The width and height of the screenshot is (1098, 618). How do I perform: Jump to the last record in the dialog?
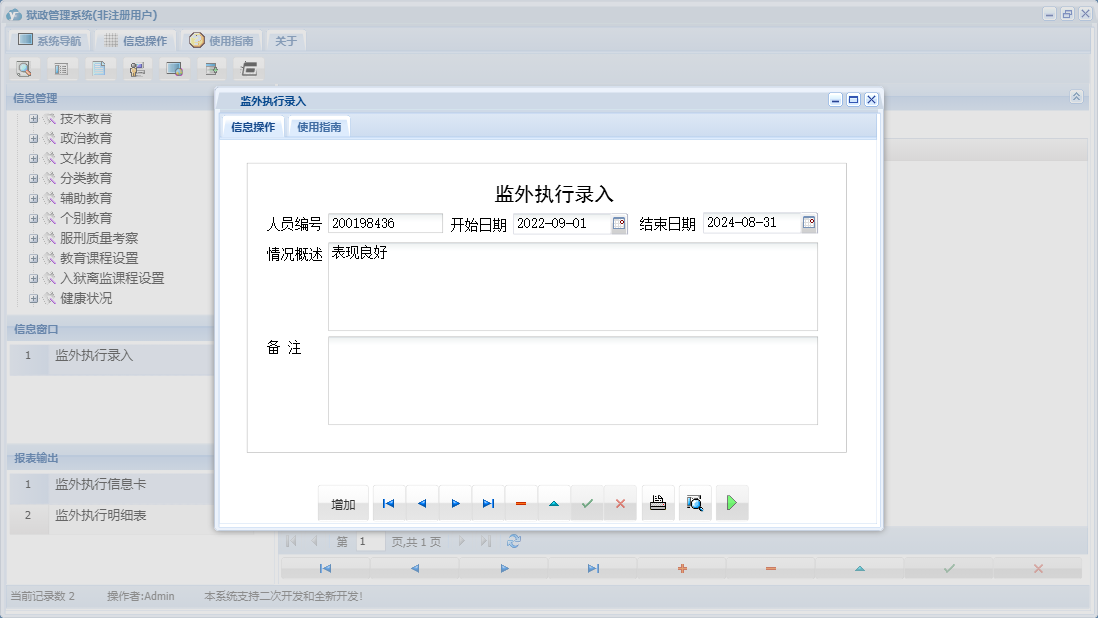click(487, 503)
